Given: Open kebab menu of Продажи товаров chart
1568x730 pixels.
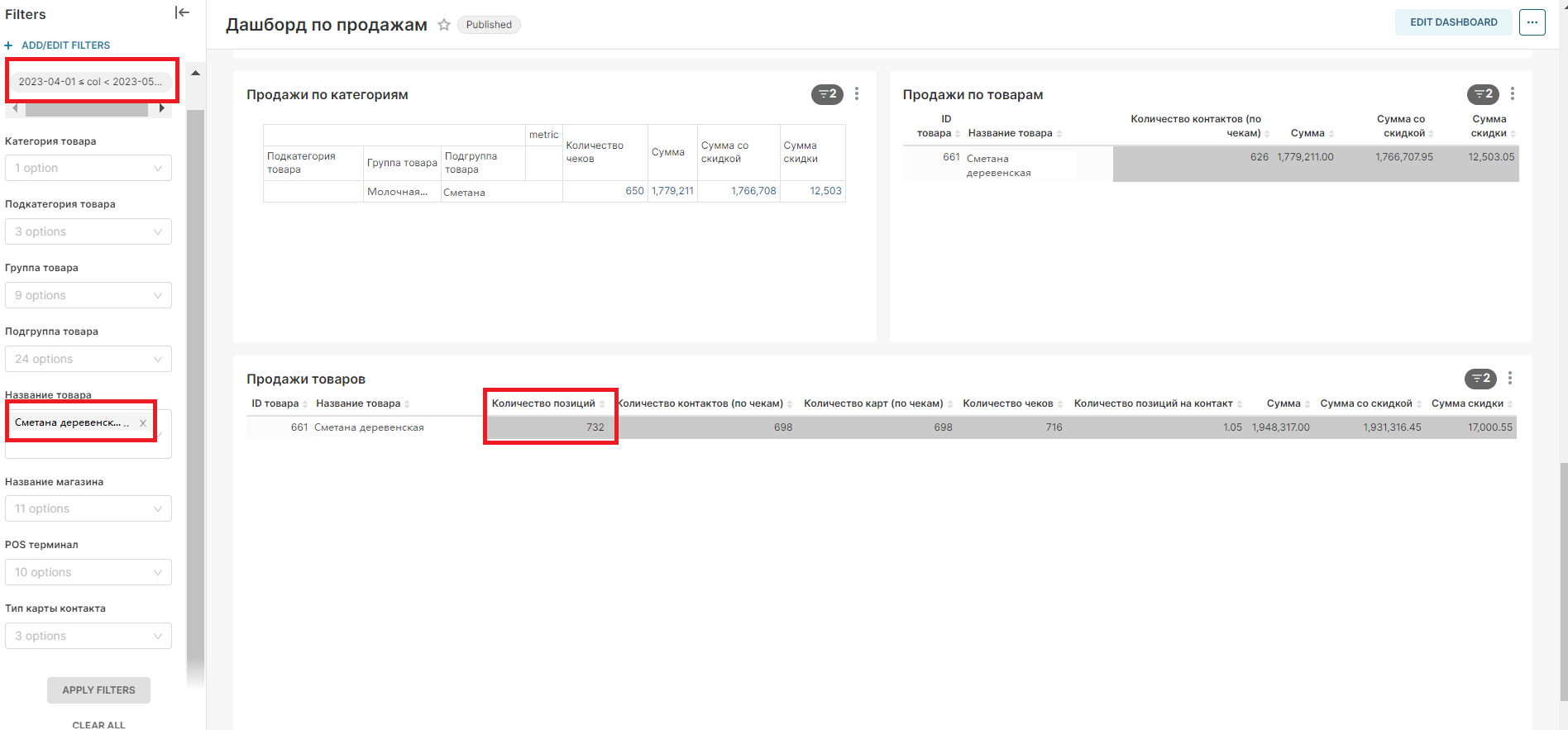Looking at the screenshot, I should (x=1510, y=379).
